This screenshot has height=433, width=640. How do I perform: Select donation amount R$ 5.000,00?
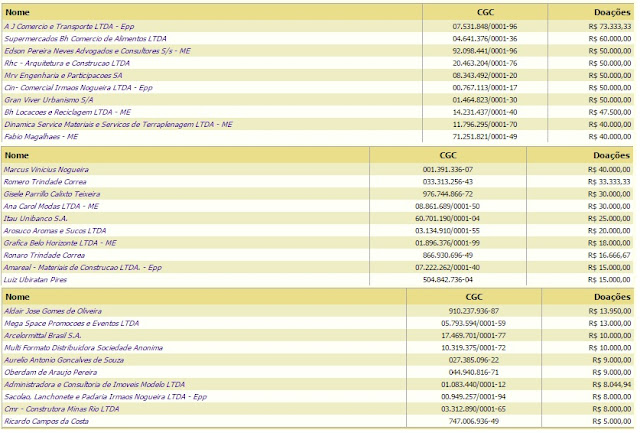point(611,421)
